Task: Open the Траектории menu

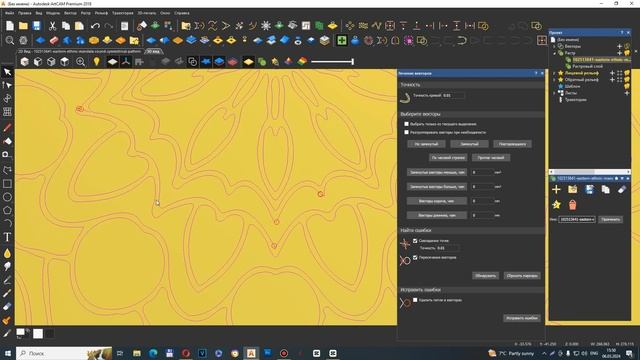Action: click(122, 13)
